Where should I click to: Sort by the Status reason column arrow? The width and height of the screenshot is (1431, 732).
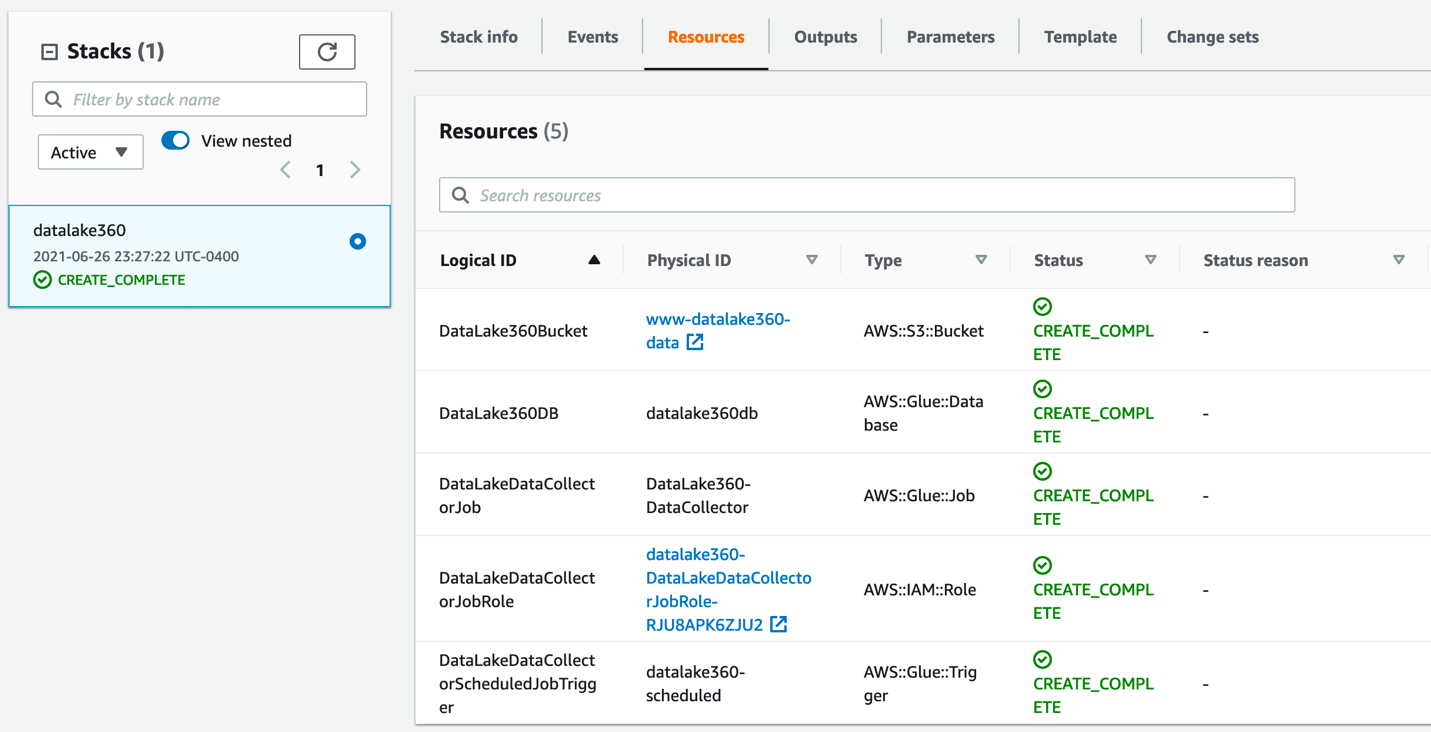tap(1399, 260)
